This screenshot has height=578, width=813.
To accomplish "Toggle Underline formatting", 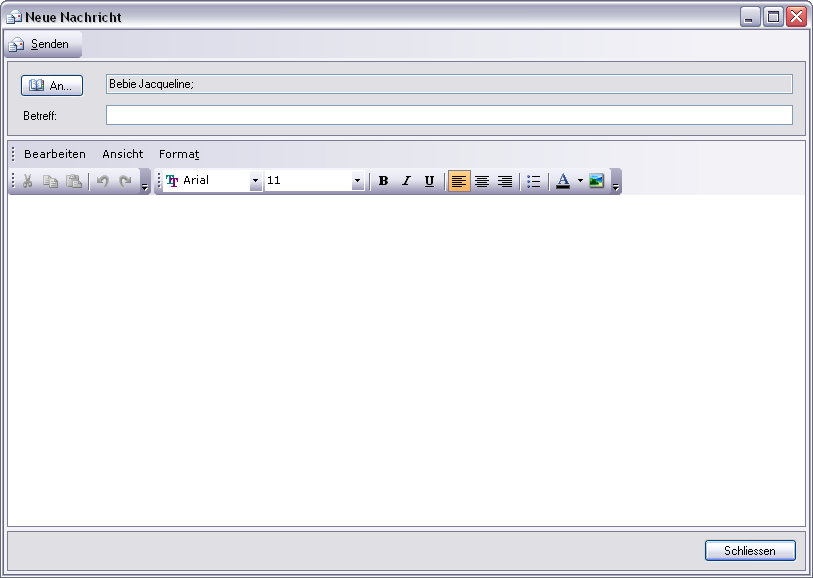I will 429,181.
